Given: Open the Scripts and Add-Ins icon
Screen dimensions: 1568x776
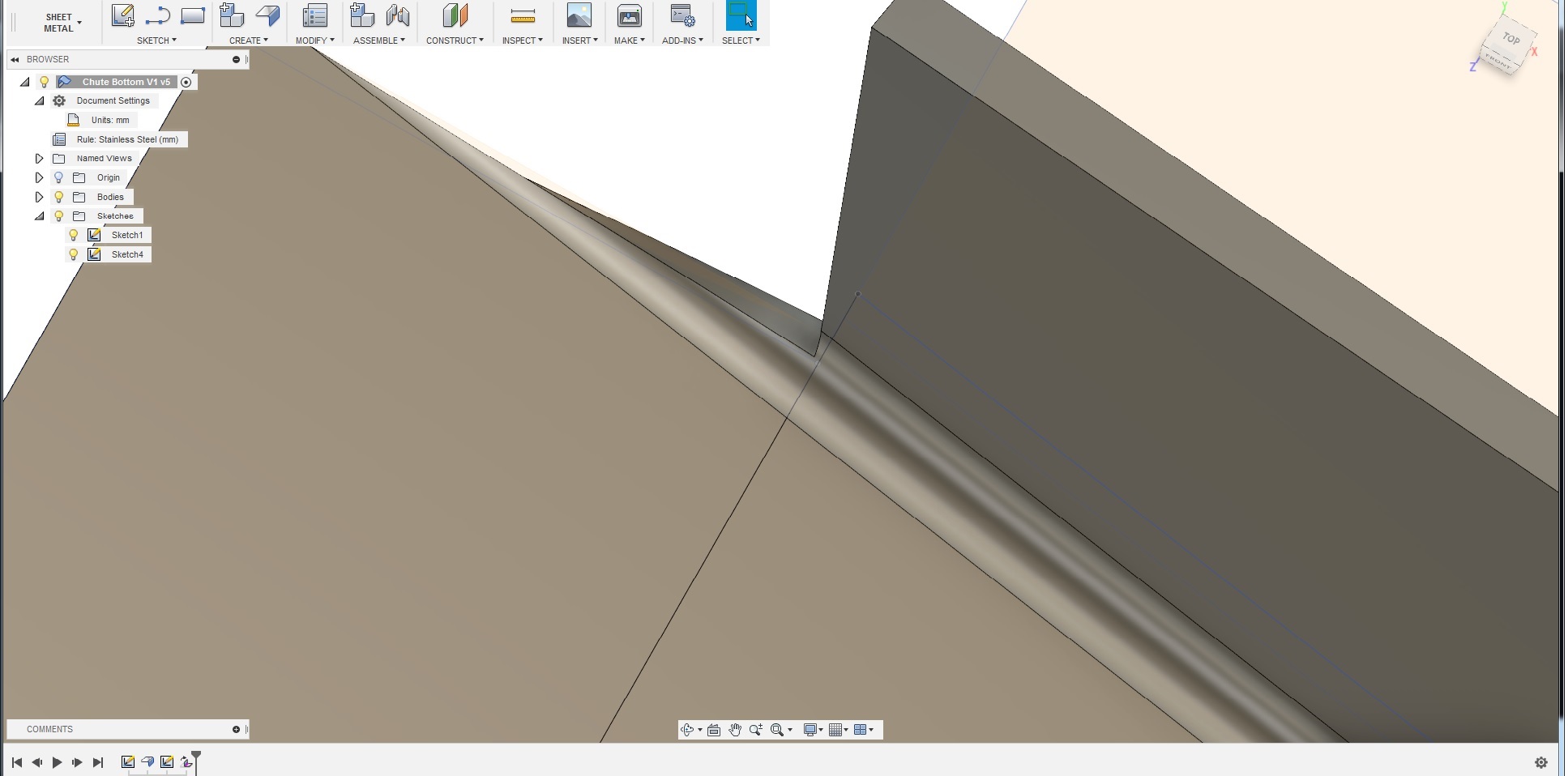Looking at the screenshot, I should (681, 15).
